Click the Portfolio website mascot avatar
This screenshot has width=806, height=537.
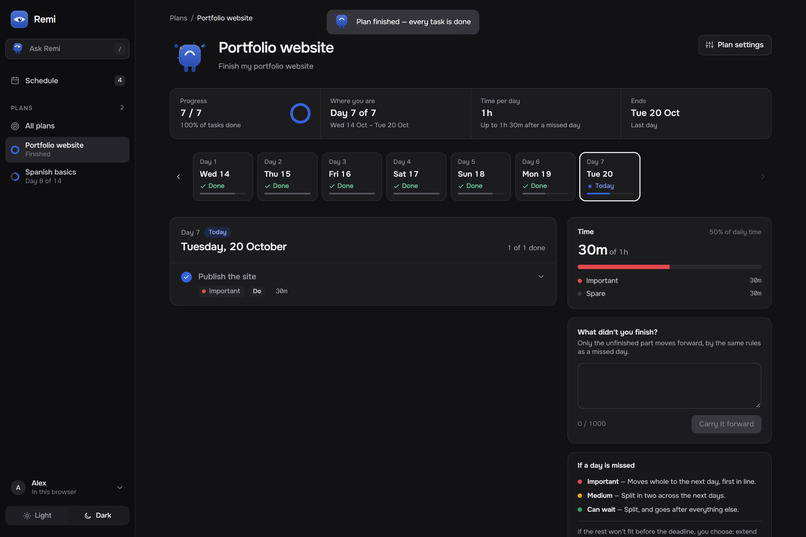[190, 57]
